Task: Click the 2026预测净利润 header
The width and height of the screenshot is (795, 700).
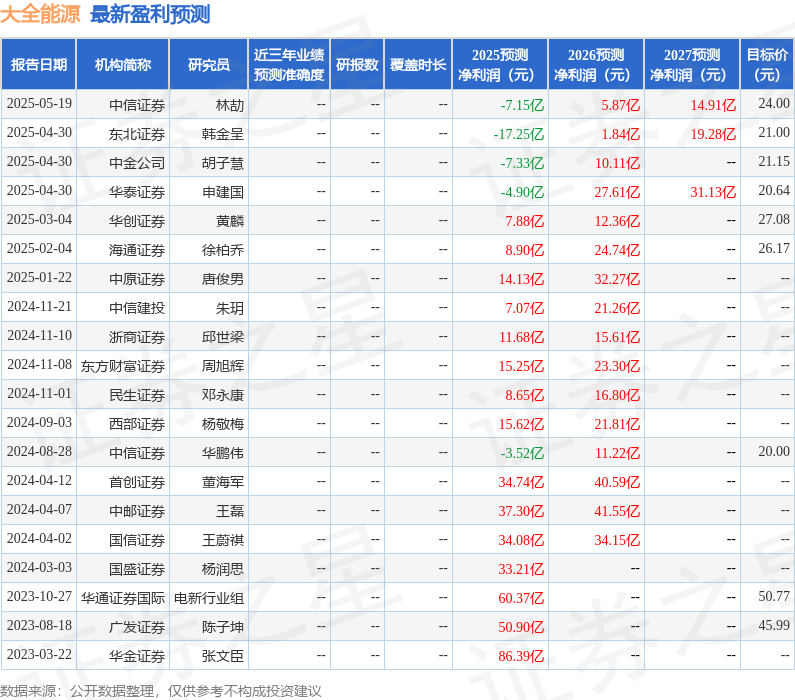Action: point(596,64)
